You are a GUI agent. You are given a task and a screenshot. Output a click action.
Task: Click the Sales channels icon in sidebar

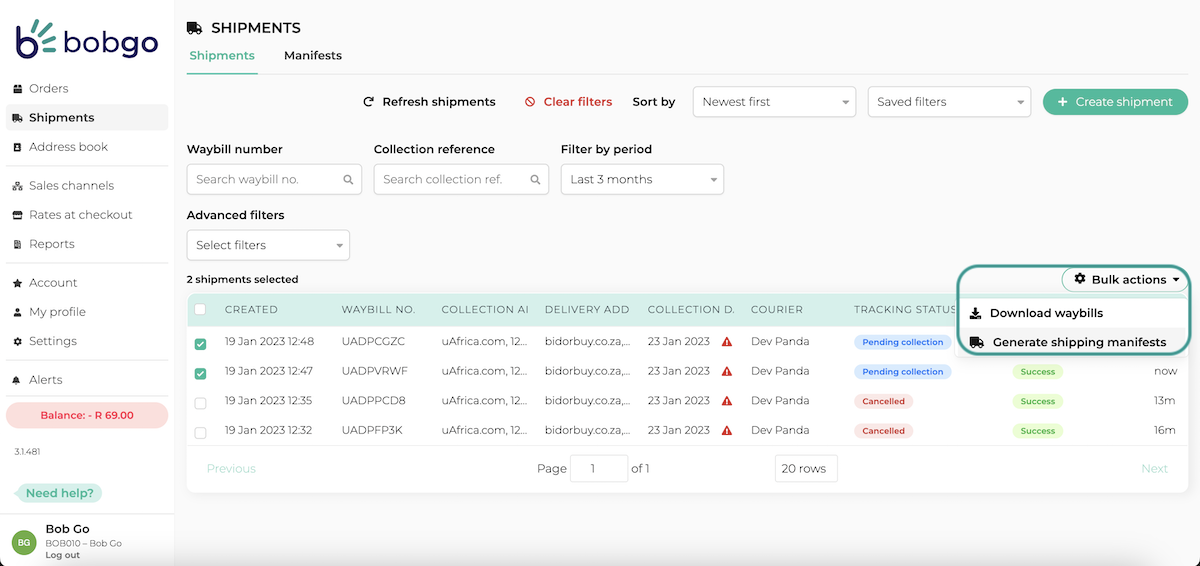18,186
